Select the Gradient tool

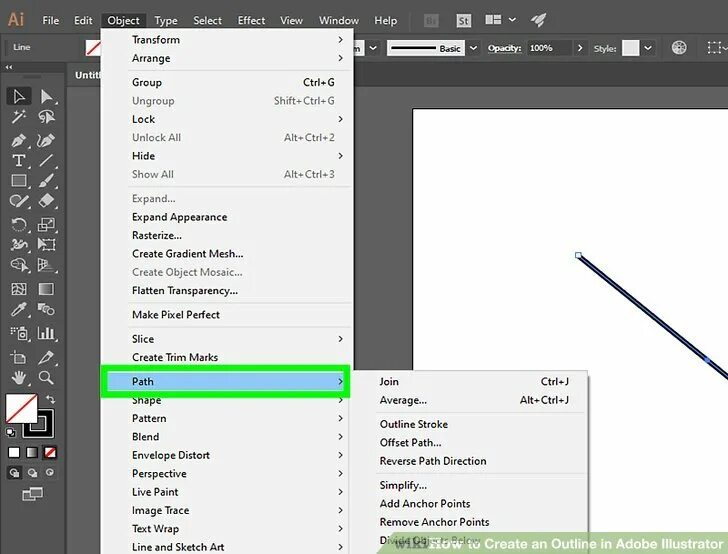pos(46,289)
